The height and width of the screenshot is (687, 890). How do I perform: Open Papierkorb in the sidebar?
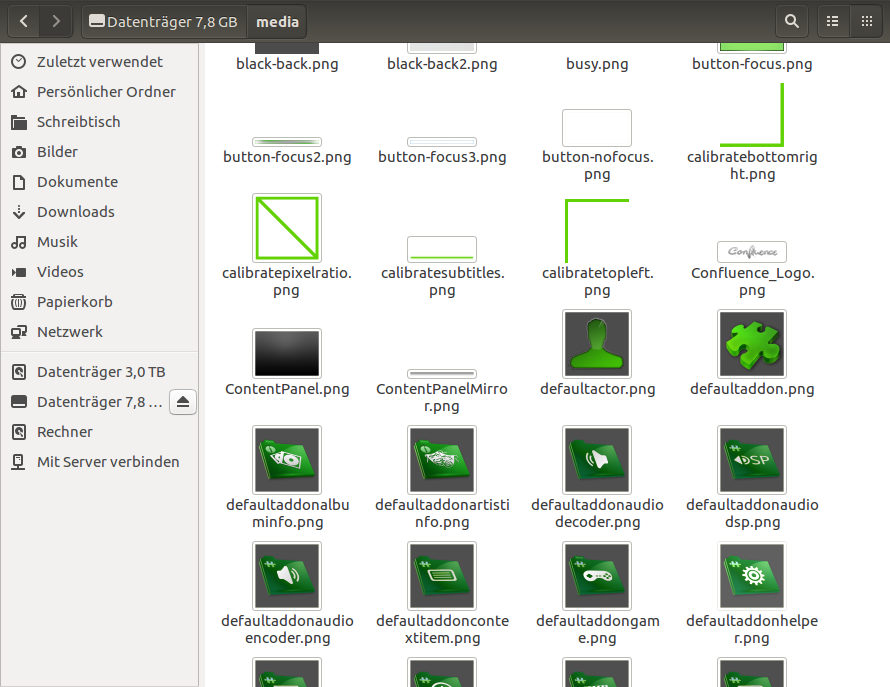tap(99, 303)
